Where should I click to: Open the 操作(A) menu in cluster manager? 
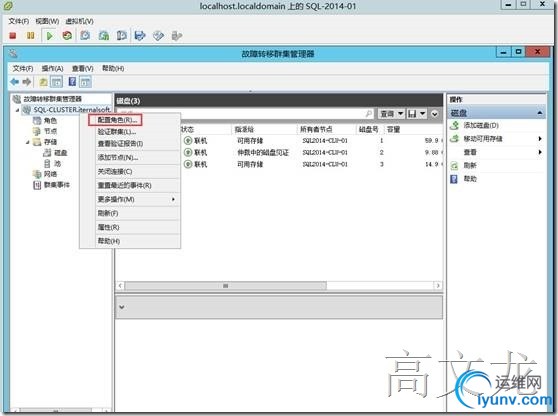point(52,68)
